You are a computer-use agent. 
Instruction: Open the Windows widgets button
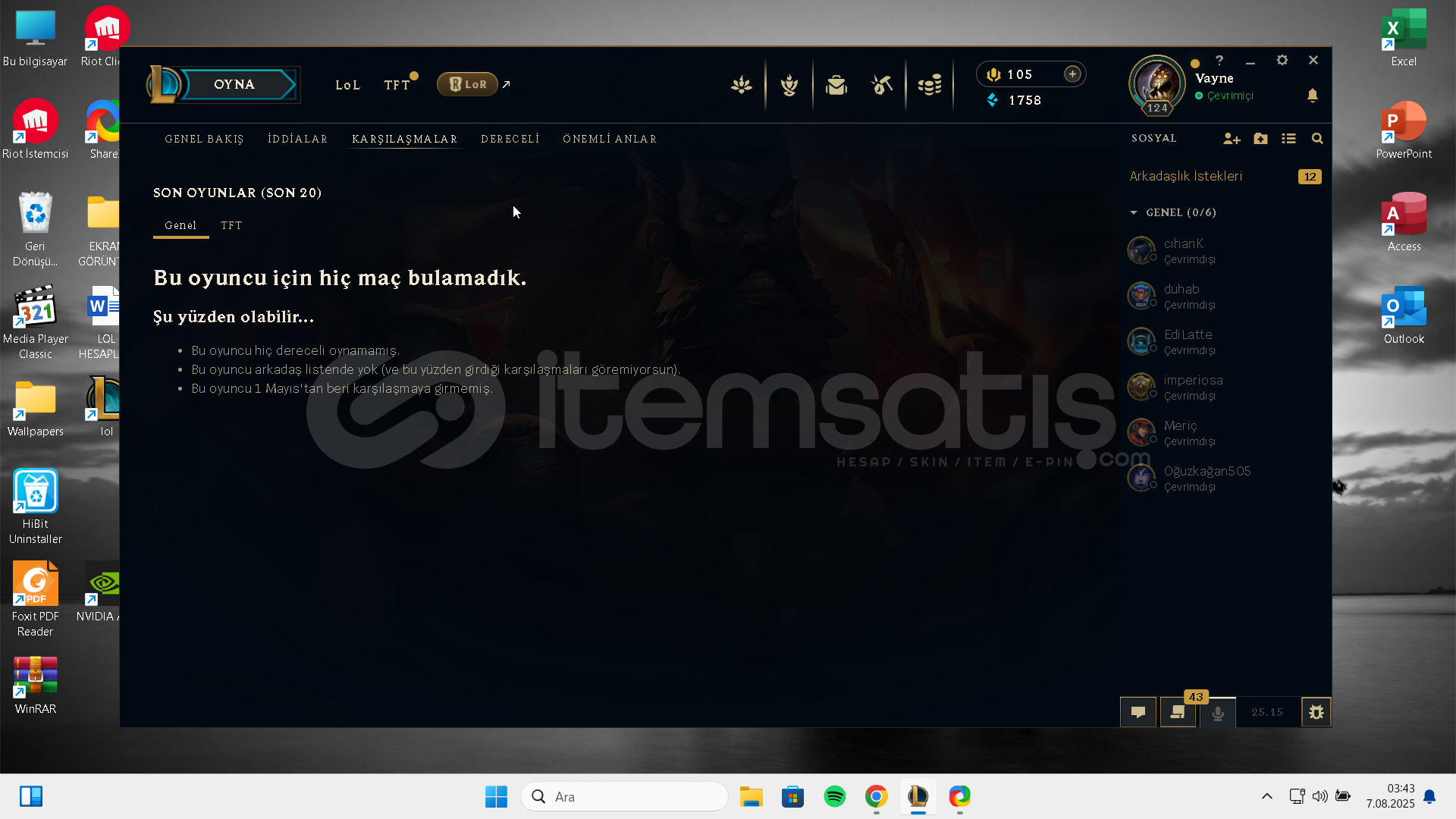31,796
